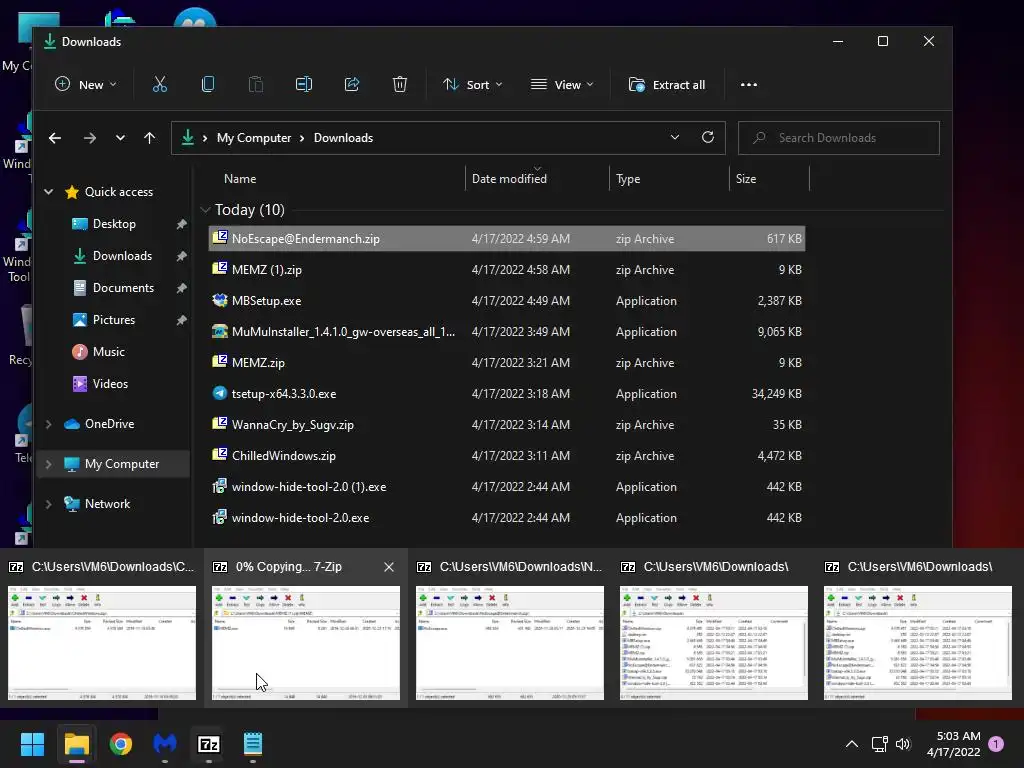Go back with the left arrow
This screenshot has width=1024, height=768.
[55, 138]
